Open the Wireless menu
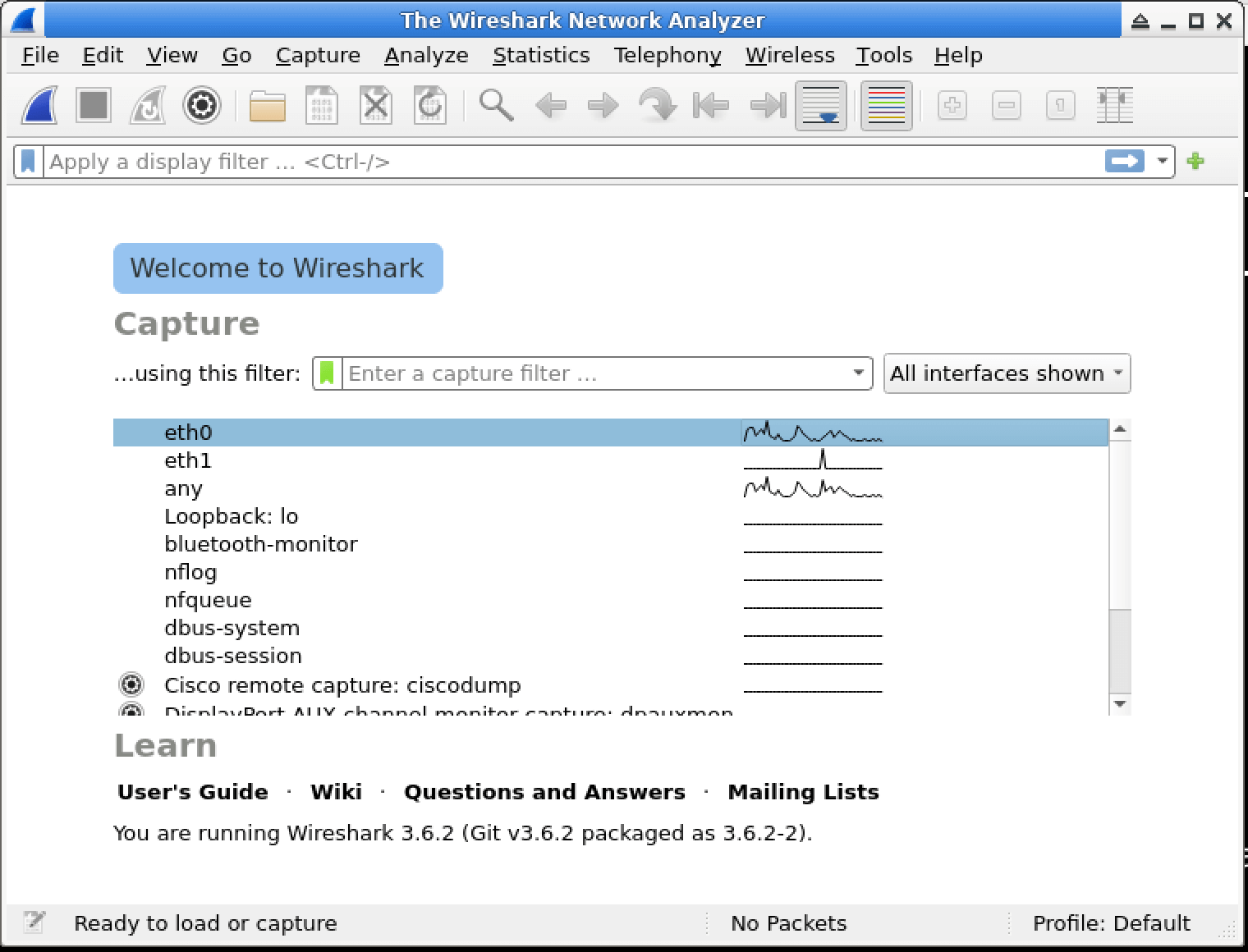This screenshot has height=952, width=1248. (x=790, y=55)
